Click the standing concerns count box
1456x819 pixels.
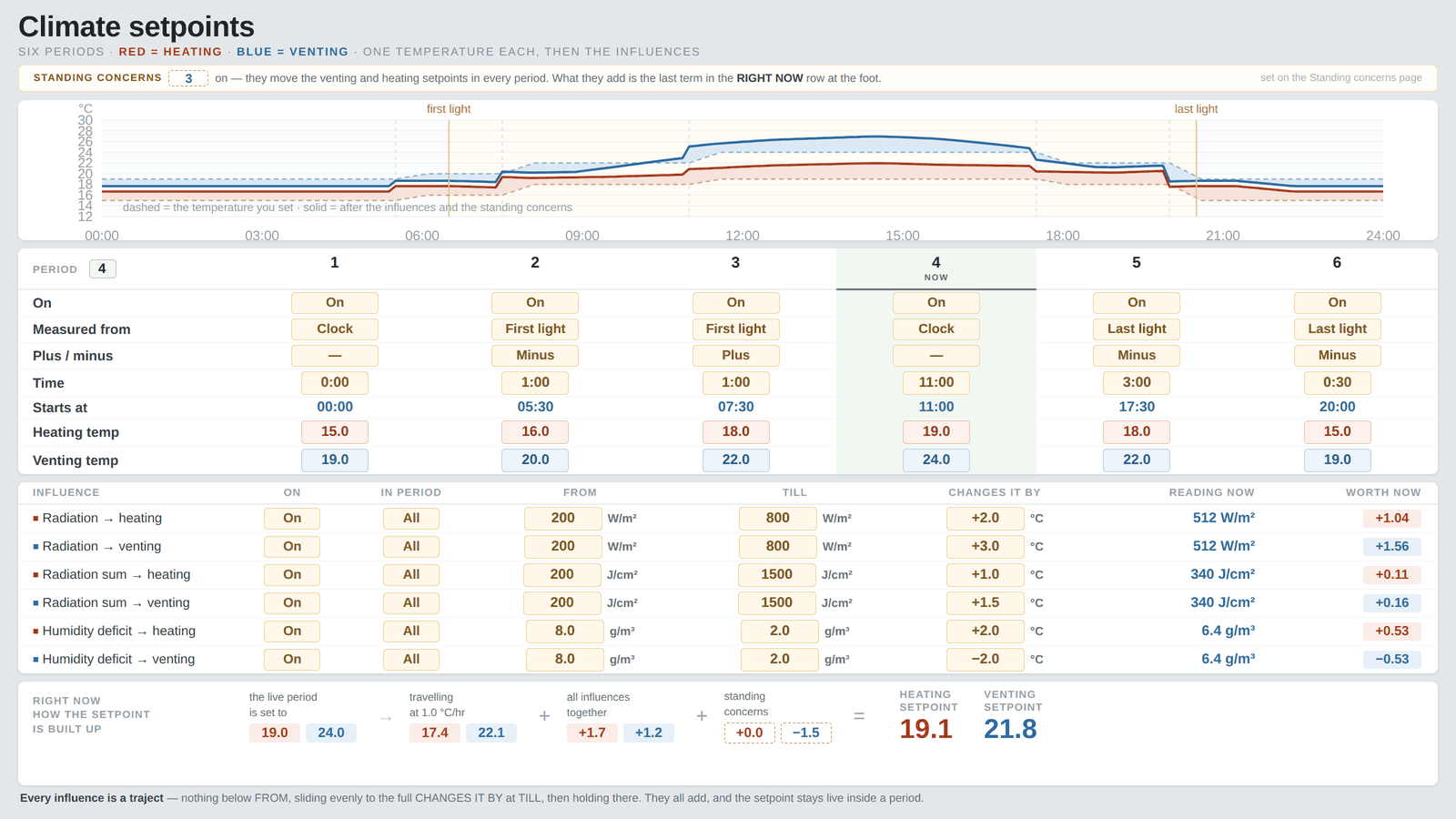pyautogui.click(x=188, y=78)
